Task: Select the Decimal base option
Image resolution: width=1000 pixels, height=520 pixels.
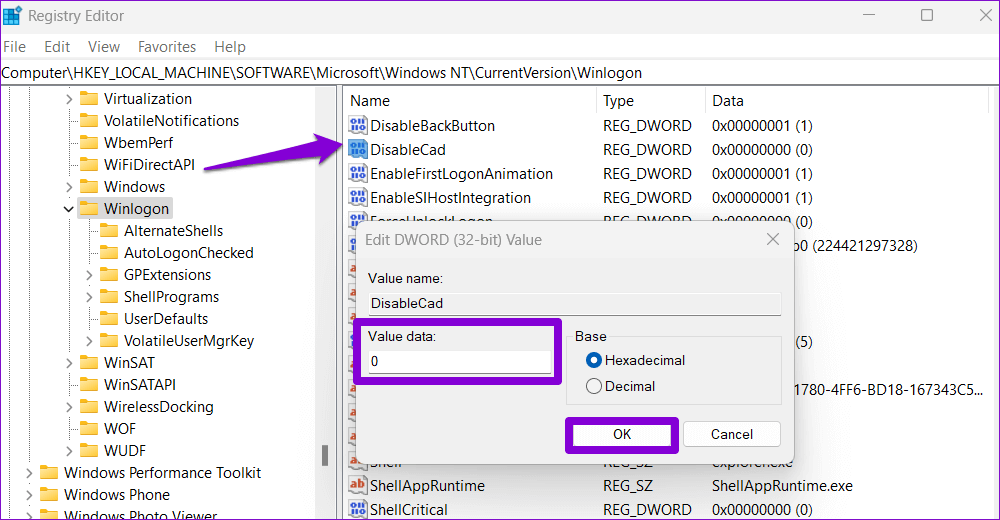Action: pos(594,386)
